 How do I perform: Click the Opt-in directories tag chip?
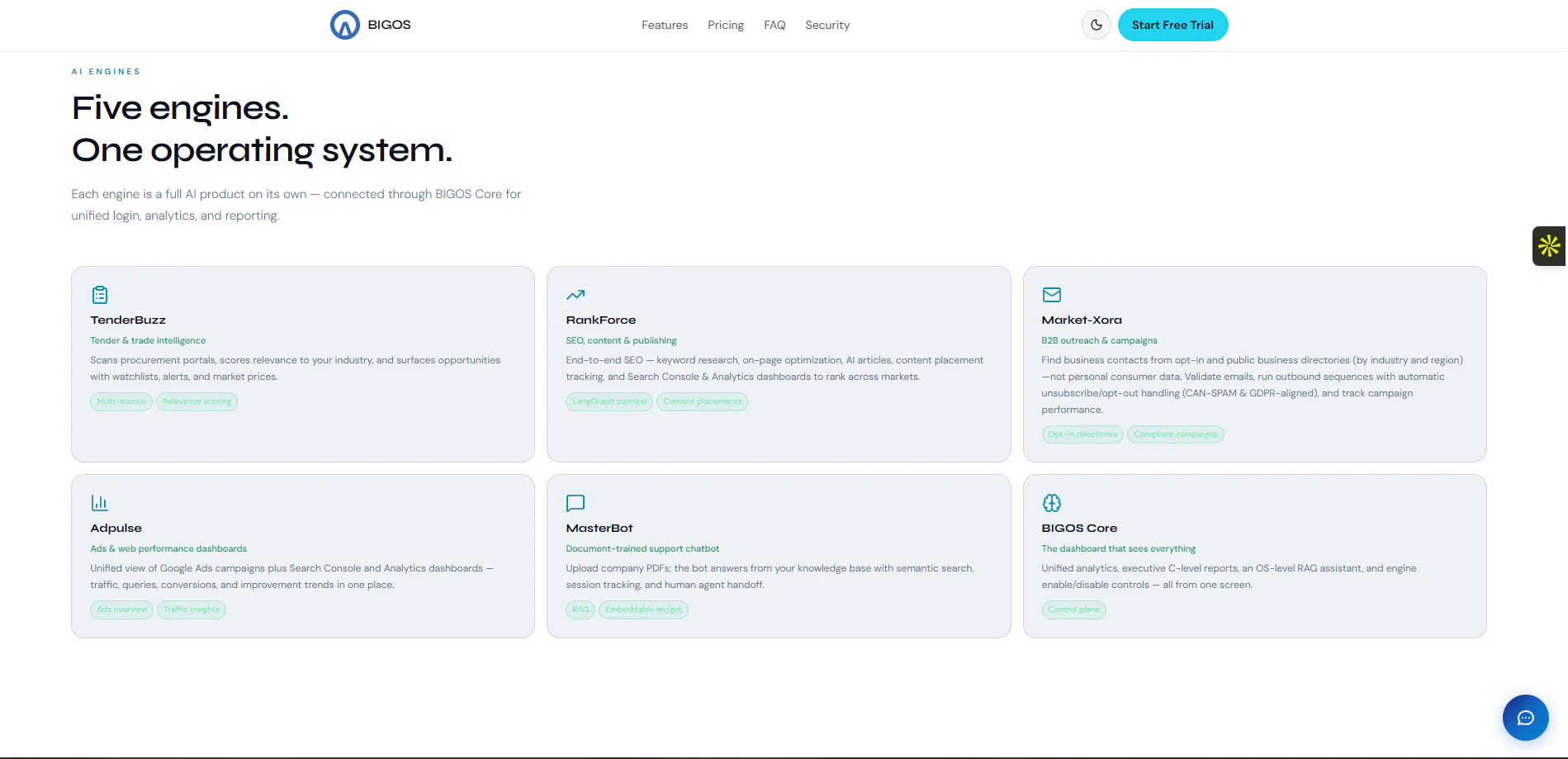pyautogui.click(x=1082, y=434)
